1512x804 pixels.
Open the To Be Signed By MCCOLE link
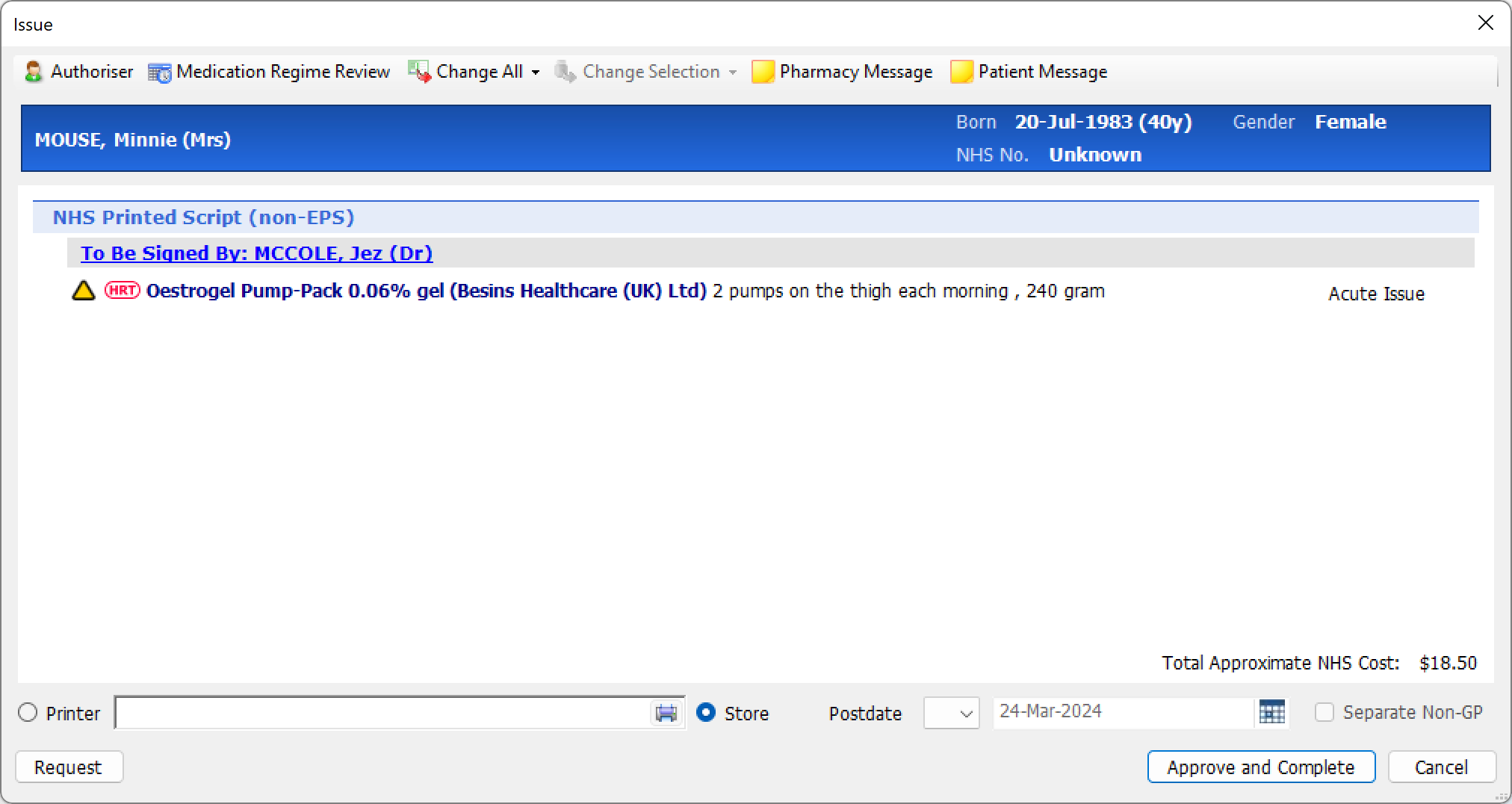point(257,253)
